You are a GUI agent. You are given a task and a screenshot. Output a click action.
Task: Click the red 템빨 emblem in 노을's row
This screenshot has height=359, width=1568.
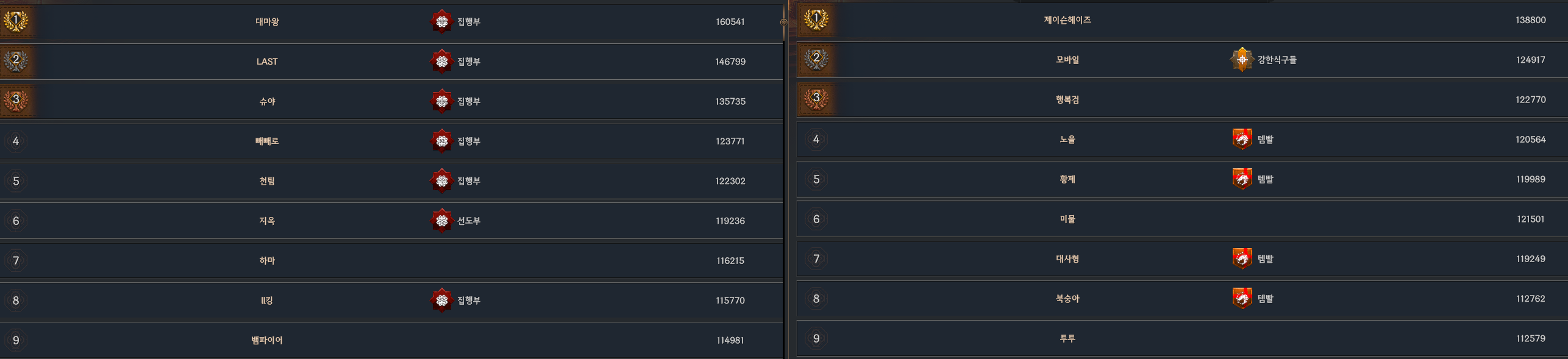(x=1242, y=140)
